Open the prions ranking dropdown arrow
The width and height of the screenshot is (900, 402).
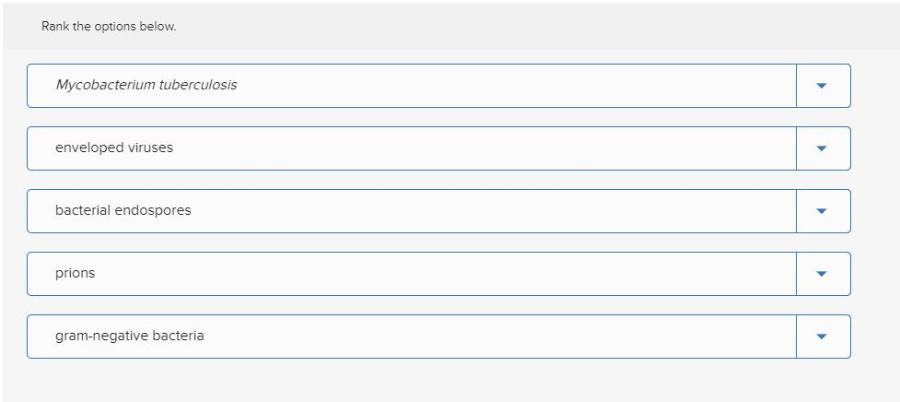coord(824,274)
